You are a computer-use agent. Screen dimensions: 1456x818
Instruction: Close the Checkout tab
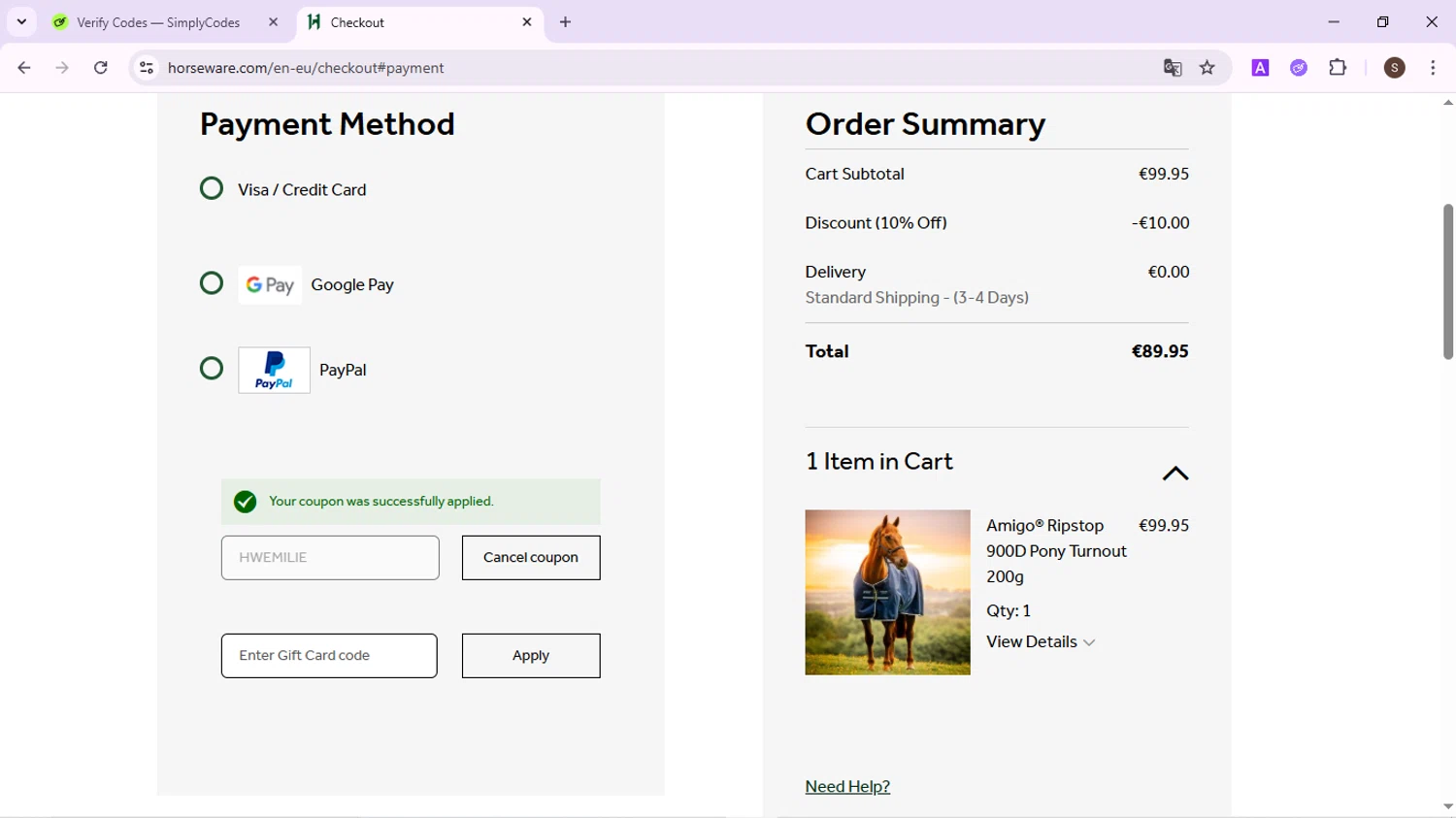click(527, 22)
